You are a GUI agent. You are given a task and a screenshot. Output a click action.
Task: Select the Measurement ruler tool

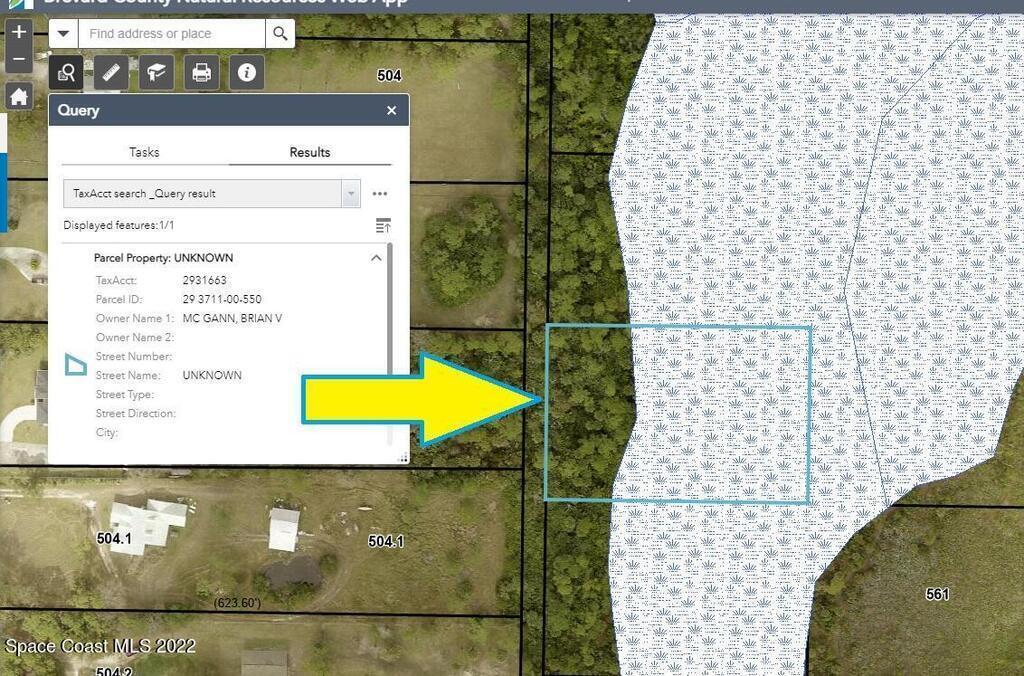pos(111,72)
